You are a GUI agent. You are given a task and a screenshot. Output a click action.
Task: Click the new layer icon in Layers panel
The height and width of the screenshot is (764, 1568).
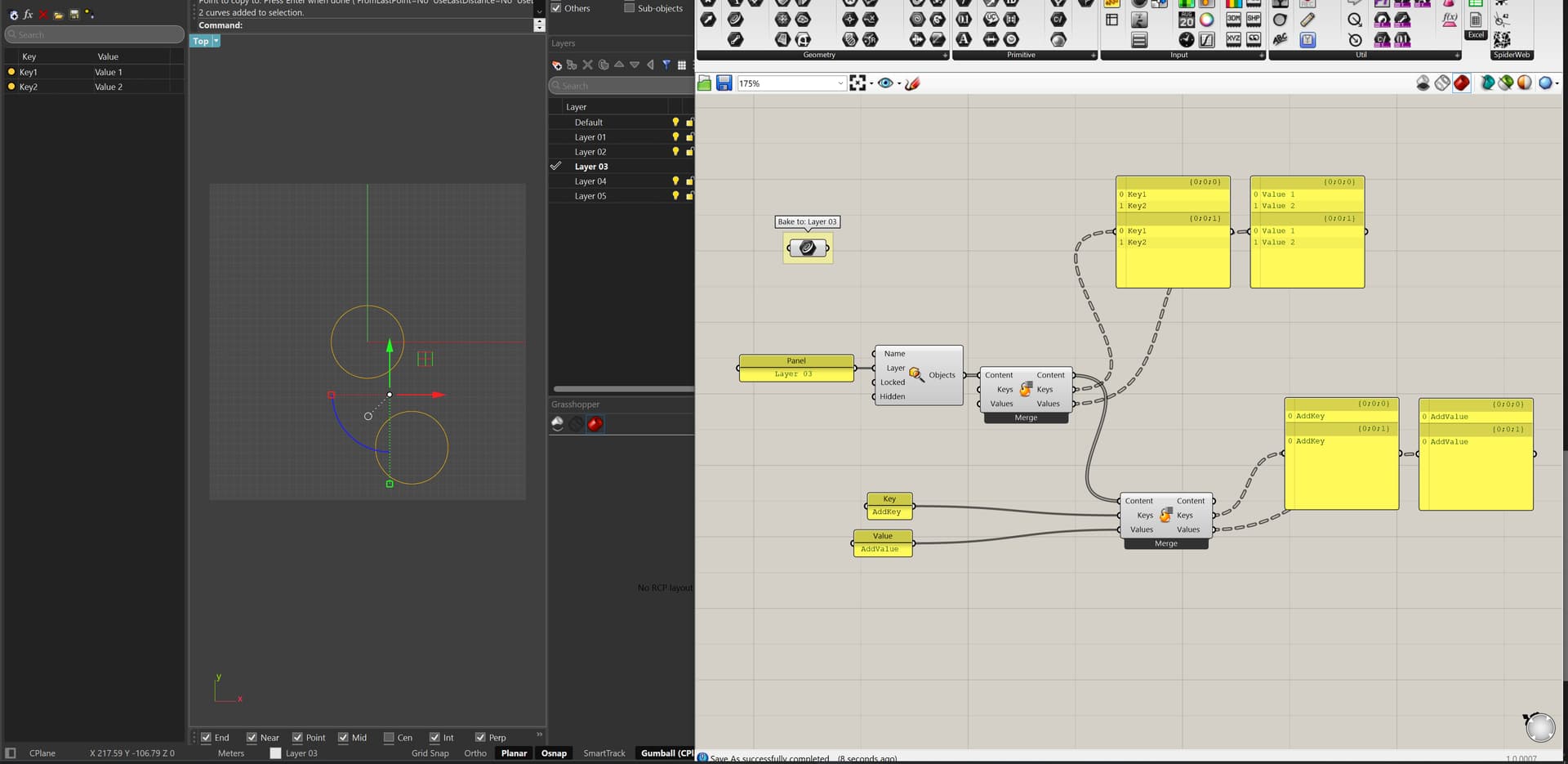pos(556,65)
